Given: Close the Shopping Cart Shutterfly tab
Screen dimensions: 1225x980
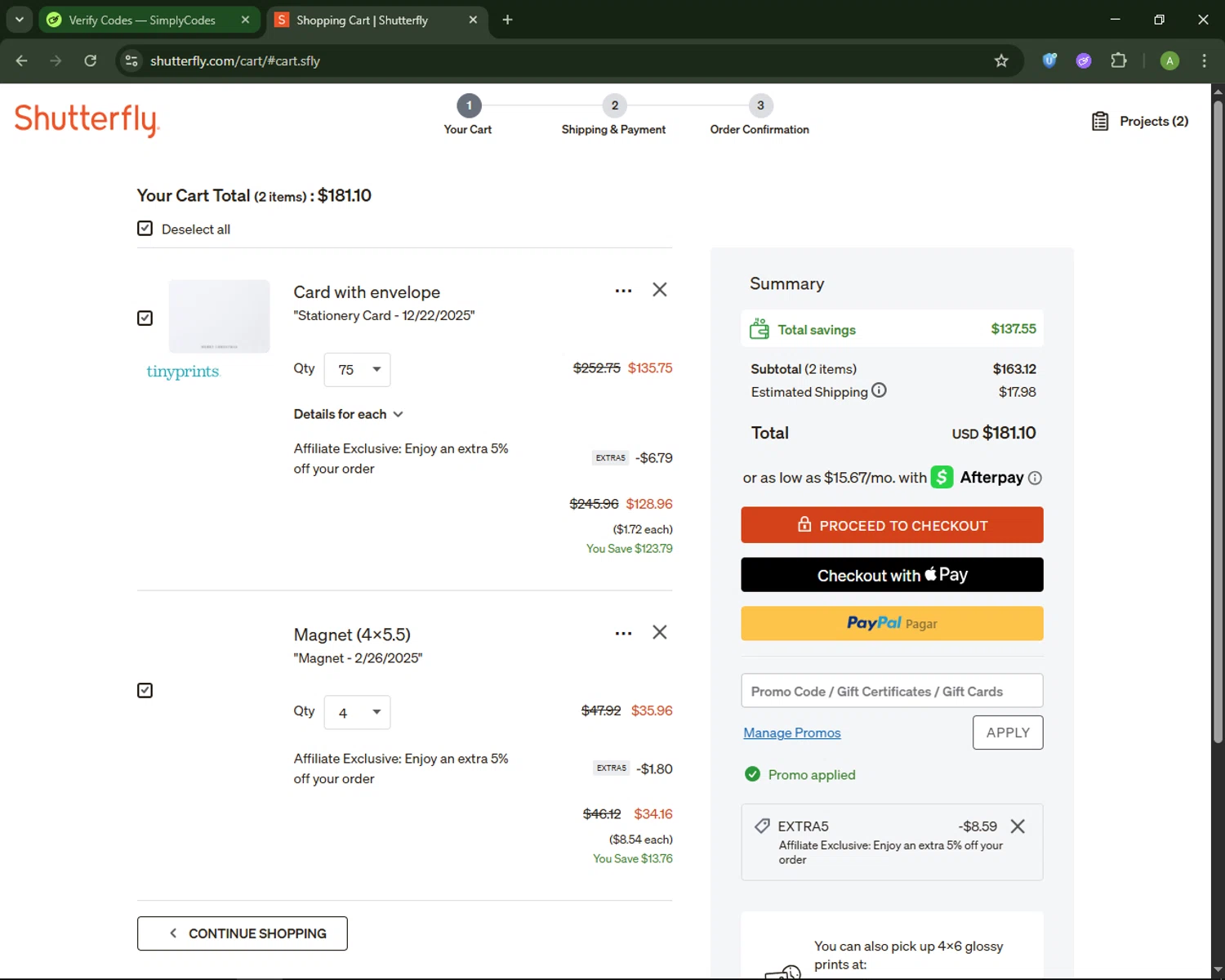Looking at the screenshot, I should point(473,20).
